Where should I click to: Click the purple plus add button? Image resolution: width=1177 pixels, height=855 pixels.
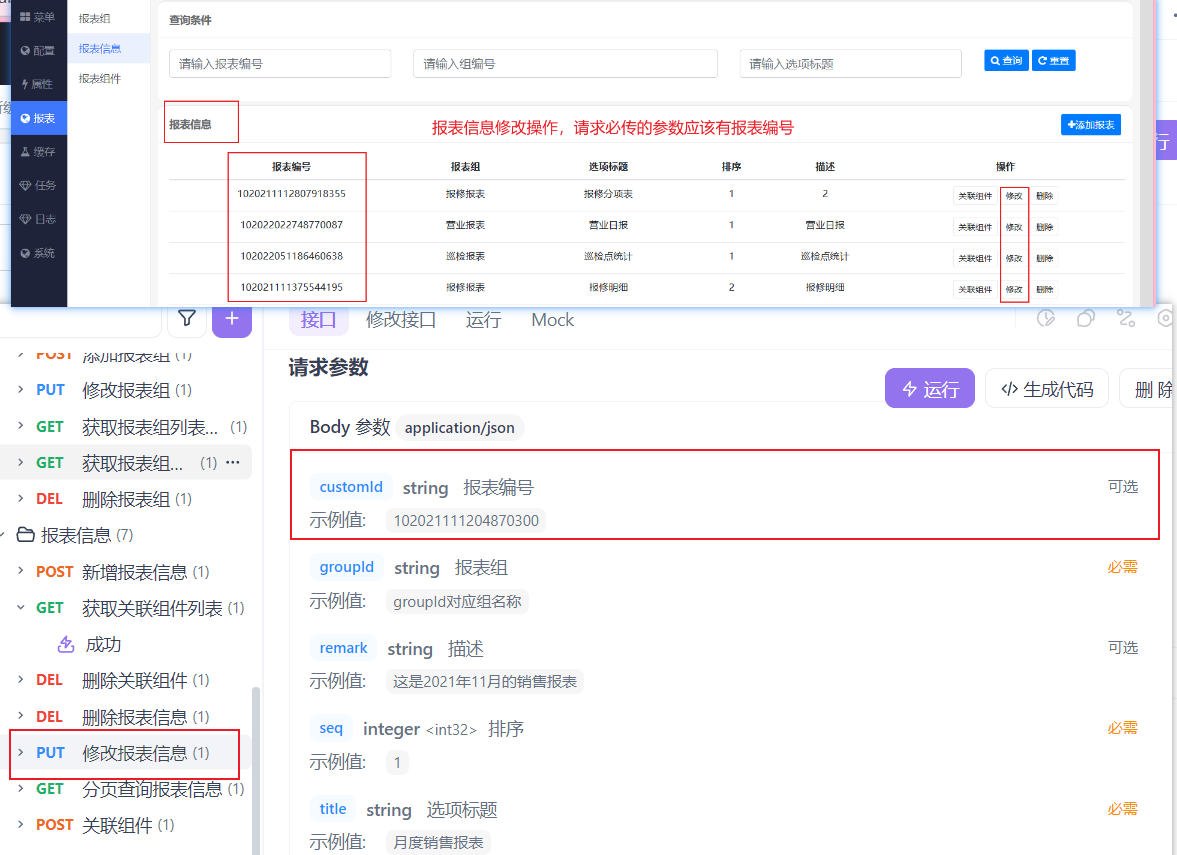pyautogui.click(x=232, y=318)
